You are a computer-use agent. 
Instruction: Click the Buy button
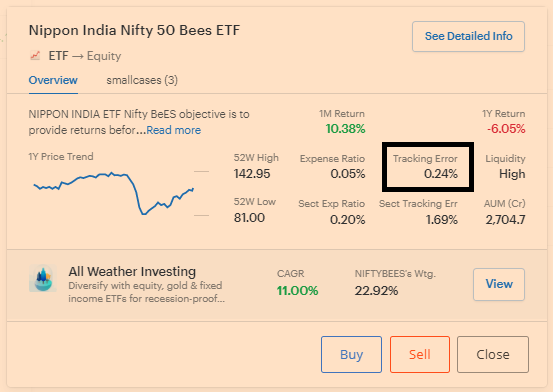(x=351, y=354)
